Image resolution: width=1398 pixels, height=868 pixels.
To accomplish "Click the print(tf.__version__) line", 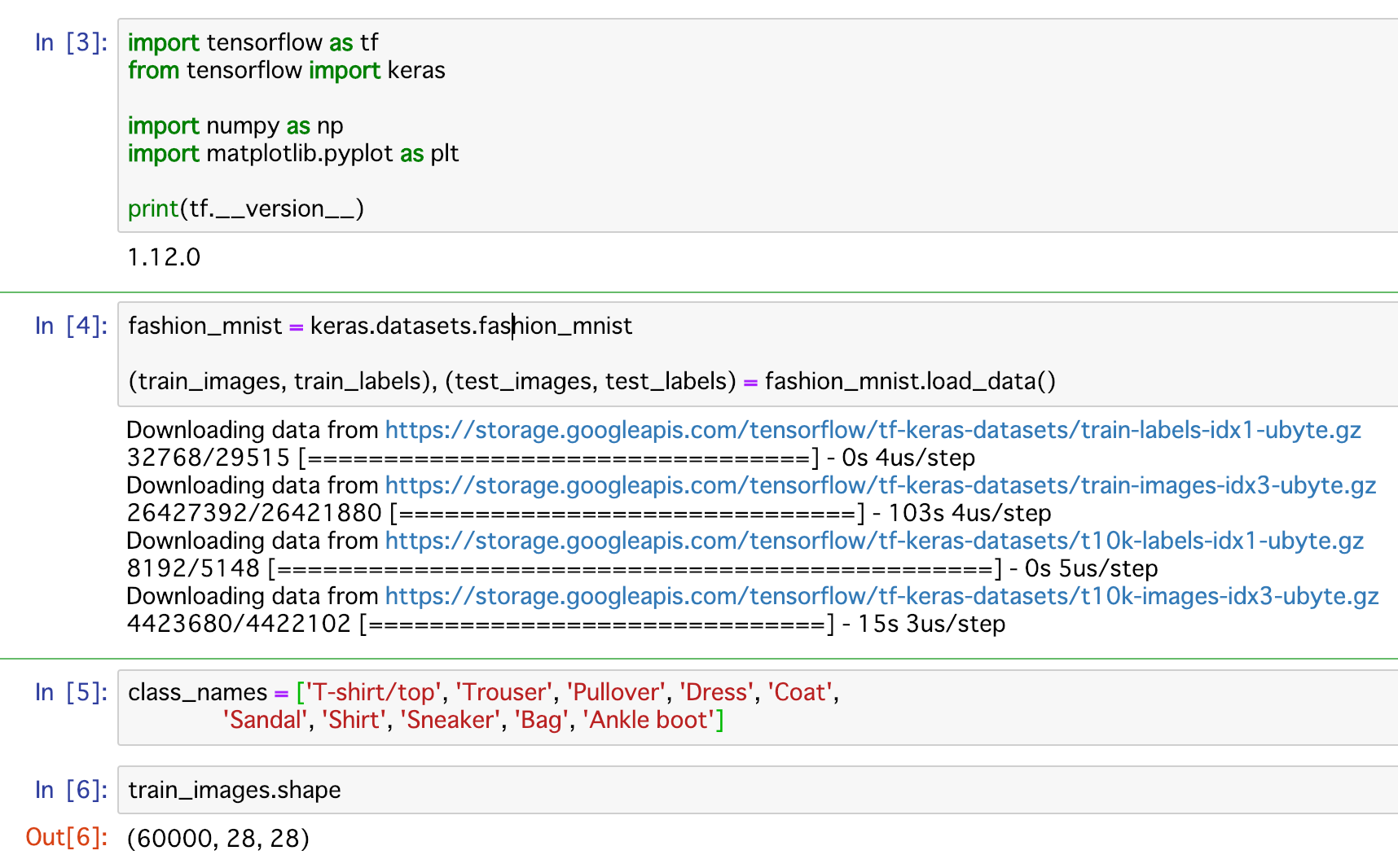I will pyautogui.click(x=246, y=208).
